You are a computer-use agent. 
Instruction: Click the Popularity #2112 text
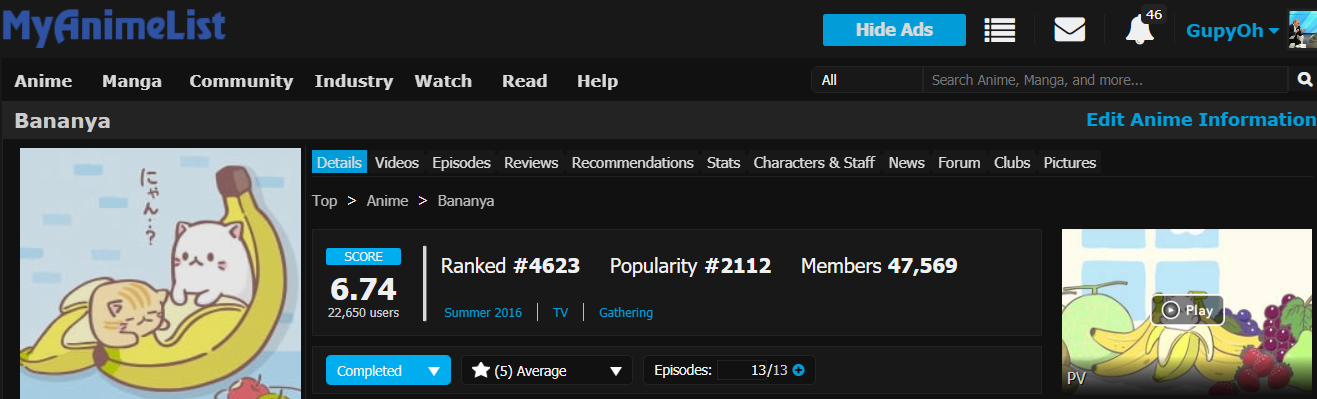pyautogui.click(x=690, y=266)
